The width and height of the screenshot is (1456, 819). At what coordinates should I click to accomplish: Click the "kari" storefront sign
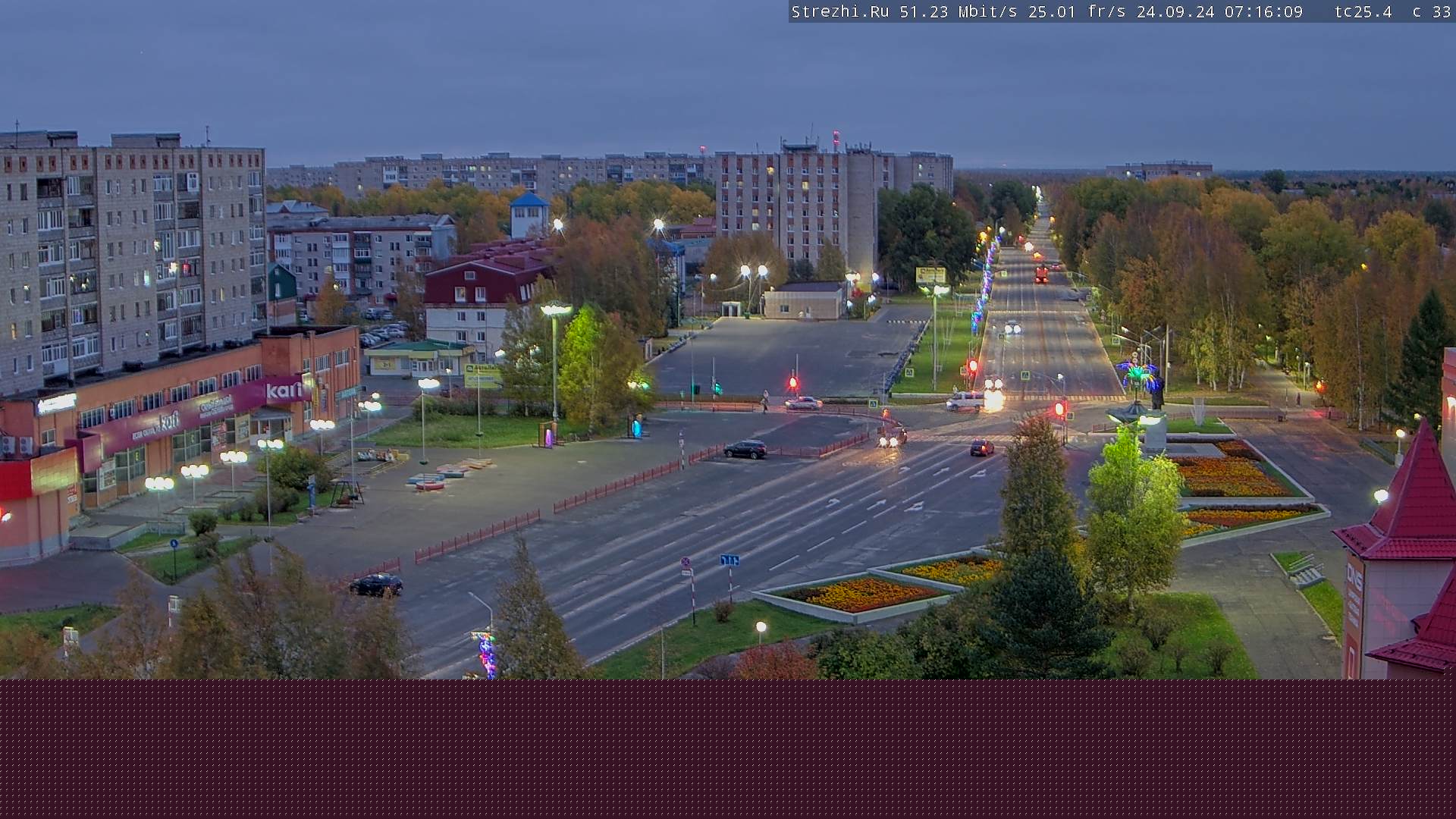click(x=284, y=391)
